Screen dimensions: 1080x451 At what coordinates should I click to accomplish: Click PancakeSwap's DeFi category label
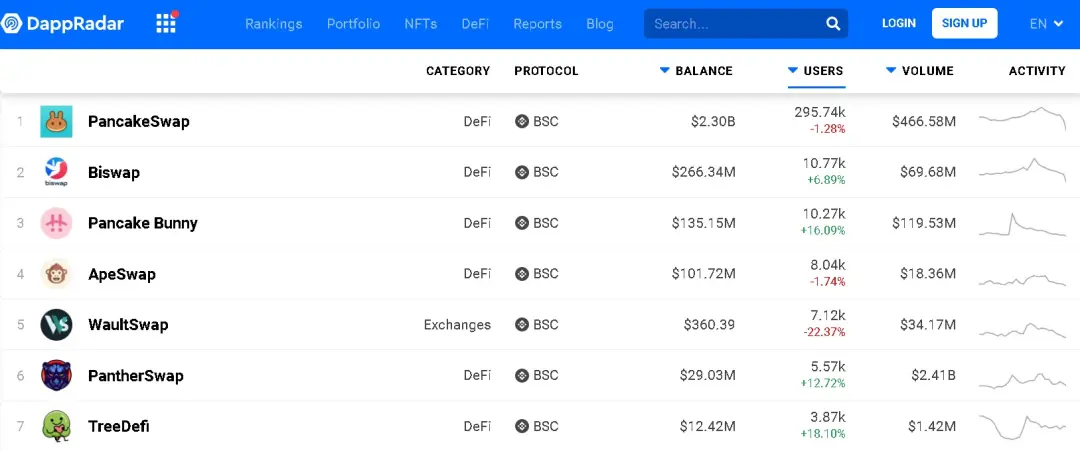coord(477,122)
